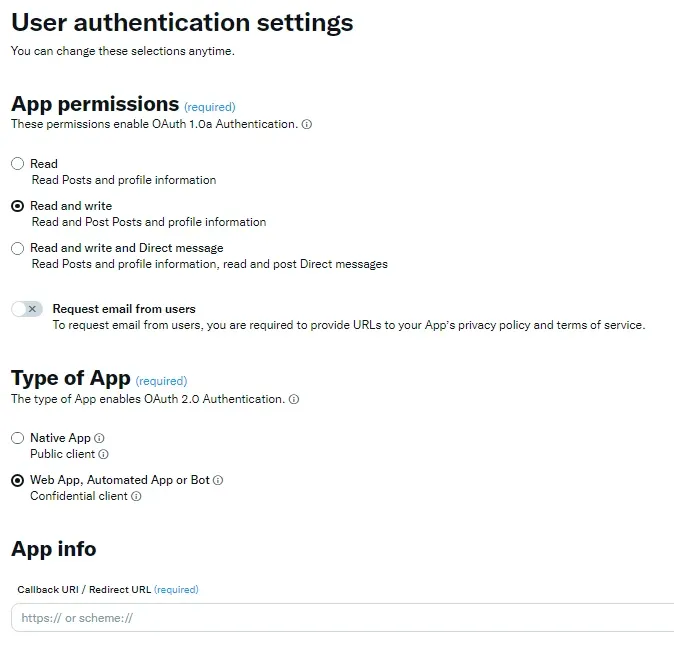Click the 'You can change these selections anytime' text
Viewport: 674px width, 646px height.
123,51
